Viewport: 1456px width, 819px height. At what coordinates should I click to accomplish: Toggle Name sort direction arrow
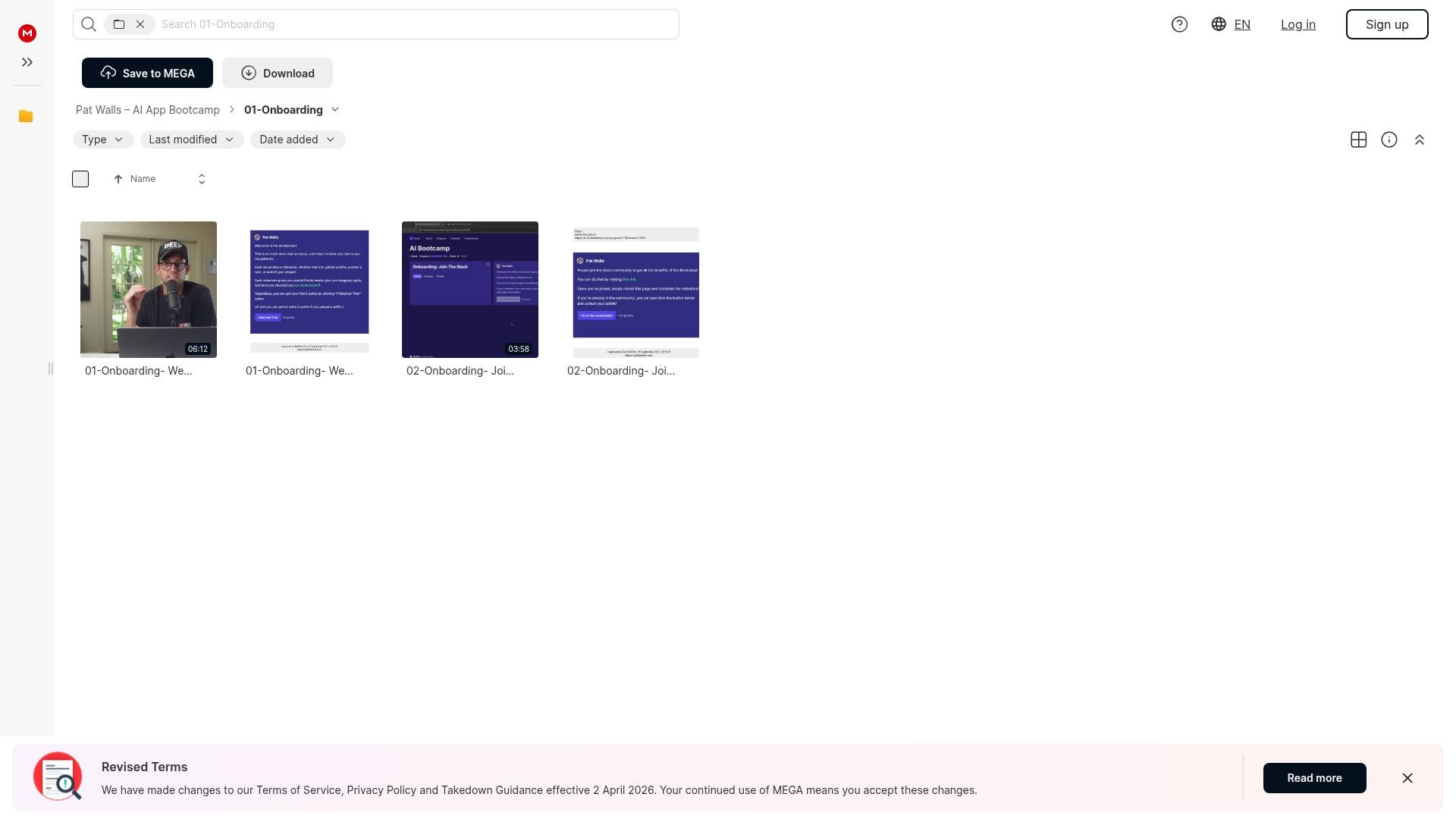click(x=118, y=179)
